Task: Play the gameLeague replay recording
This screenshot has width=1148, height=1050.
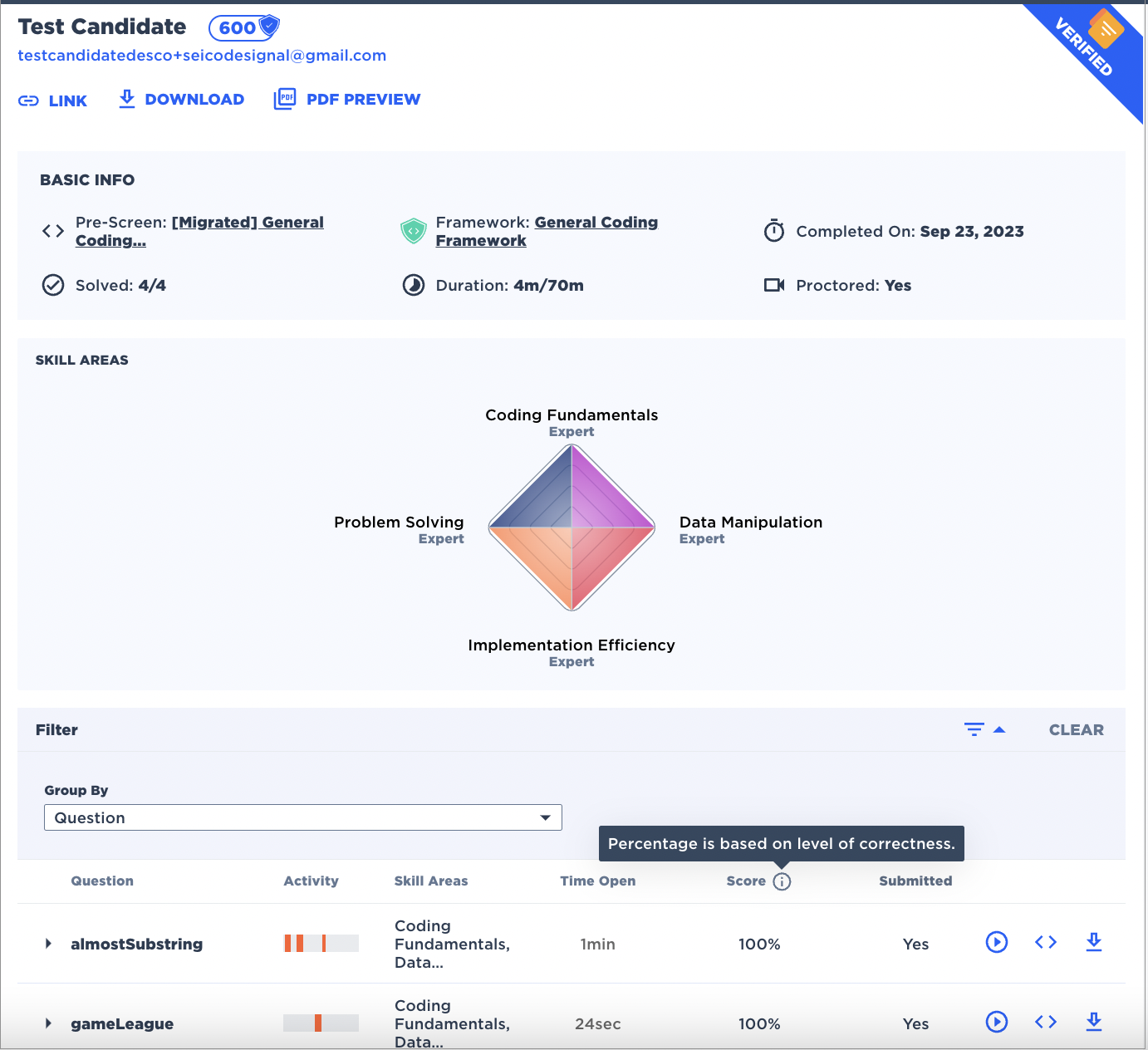Action: click(x=996, y=1022)
